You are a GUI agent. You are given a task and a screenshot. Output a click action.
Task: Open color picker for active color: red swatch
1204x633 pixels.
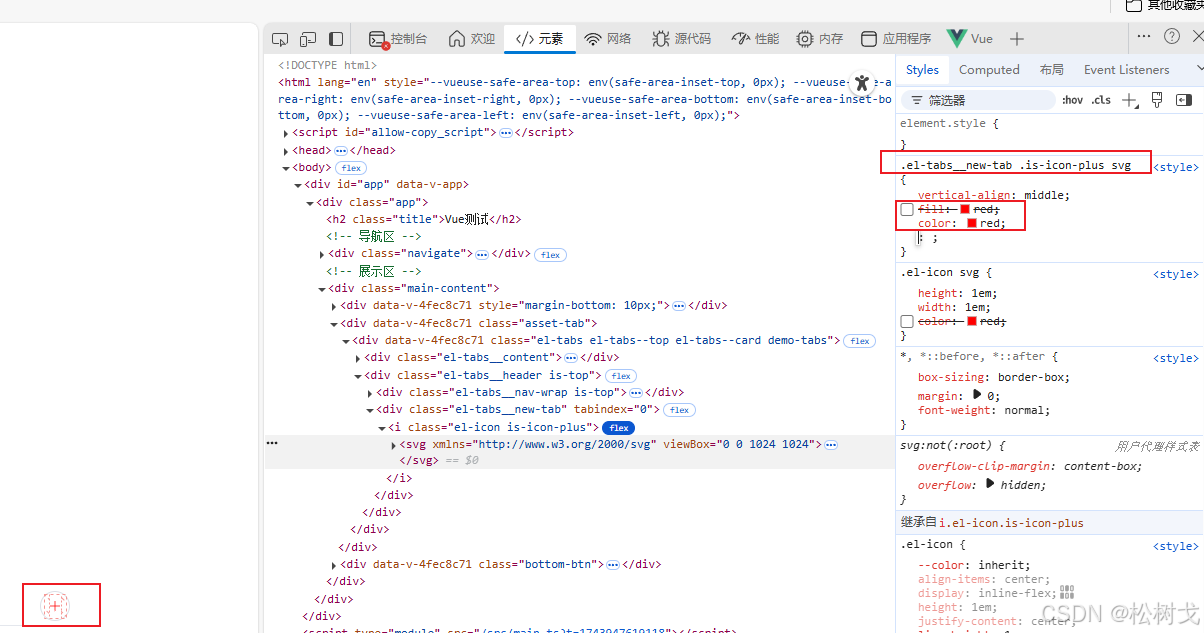coord(971,223)
